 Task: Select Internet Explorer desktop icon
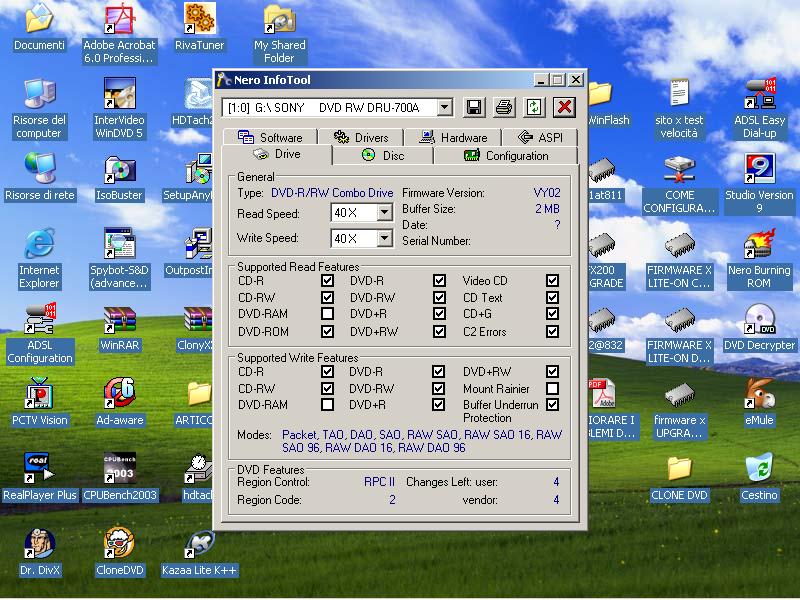tap(39, 259)
